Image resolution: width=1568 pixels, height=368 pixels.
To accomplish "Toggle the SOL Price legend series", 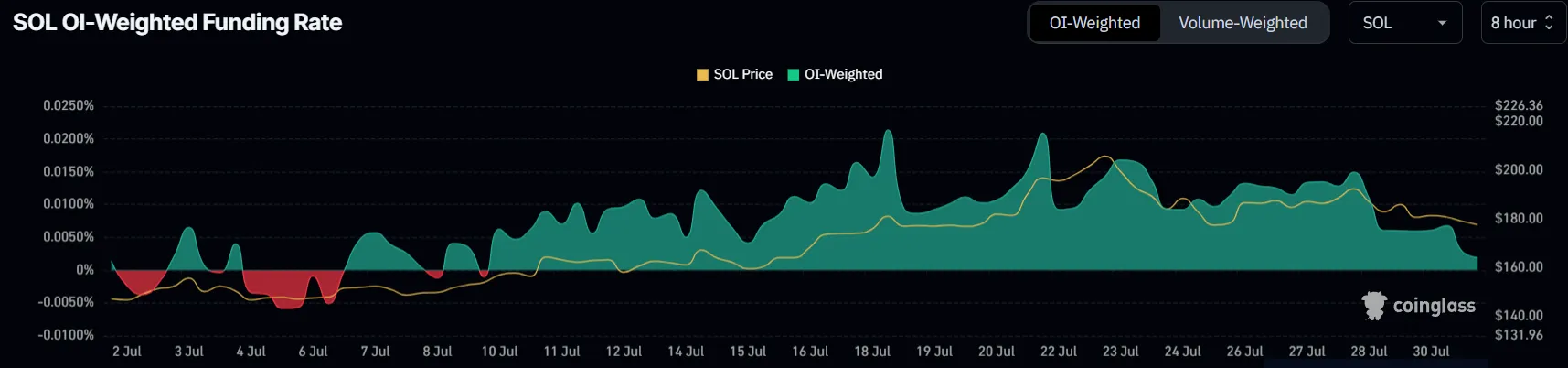I will coord(734,74).
